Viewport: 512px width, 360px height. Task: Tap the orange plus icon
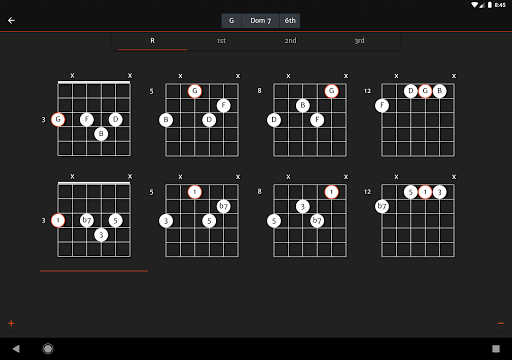[x=11, y=323]
